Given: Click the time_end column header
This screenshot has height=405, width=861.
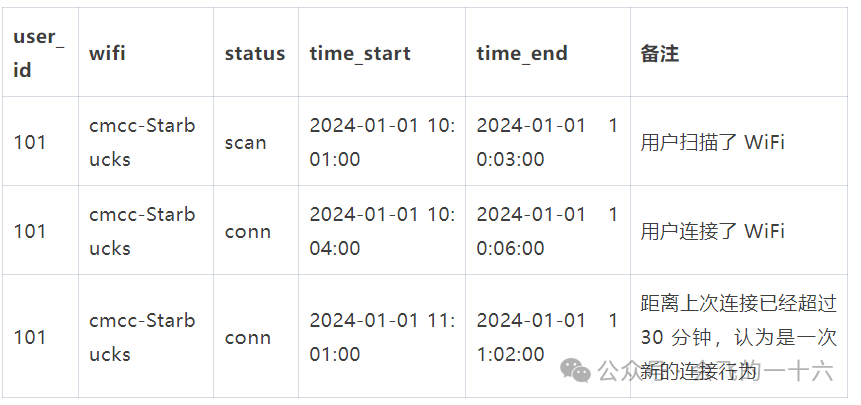Looking at the screenshot, I should pyautogui.click(x=522, y=53).
